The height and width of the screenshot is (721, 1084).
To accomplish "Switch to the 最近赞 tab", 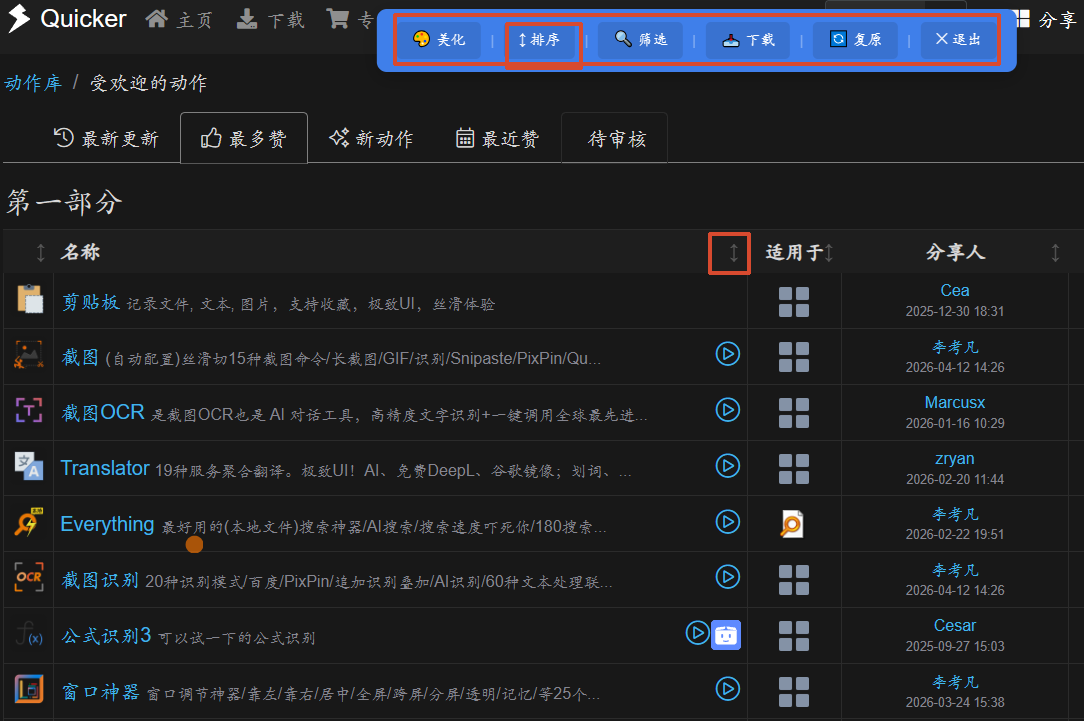I will [497, 138].
